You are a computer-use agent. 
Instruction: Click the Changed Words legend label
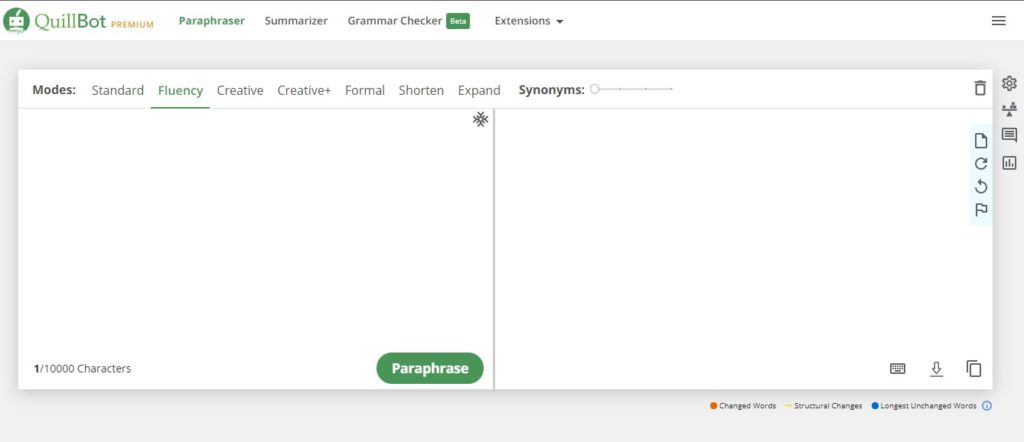pos(747,405)
